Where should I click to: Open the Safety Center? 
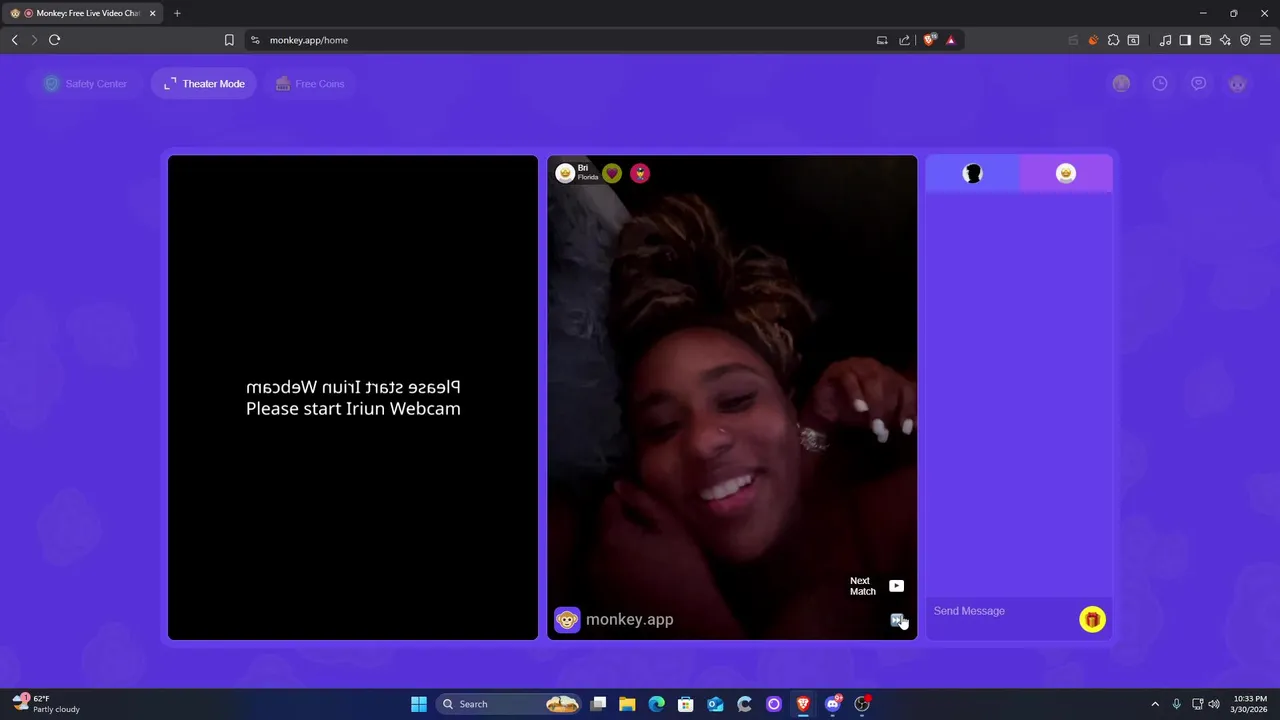coord(85,84)
